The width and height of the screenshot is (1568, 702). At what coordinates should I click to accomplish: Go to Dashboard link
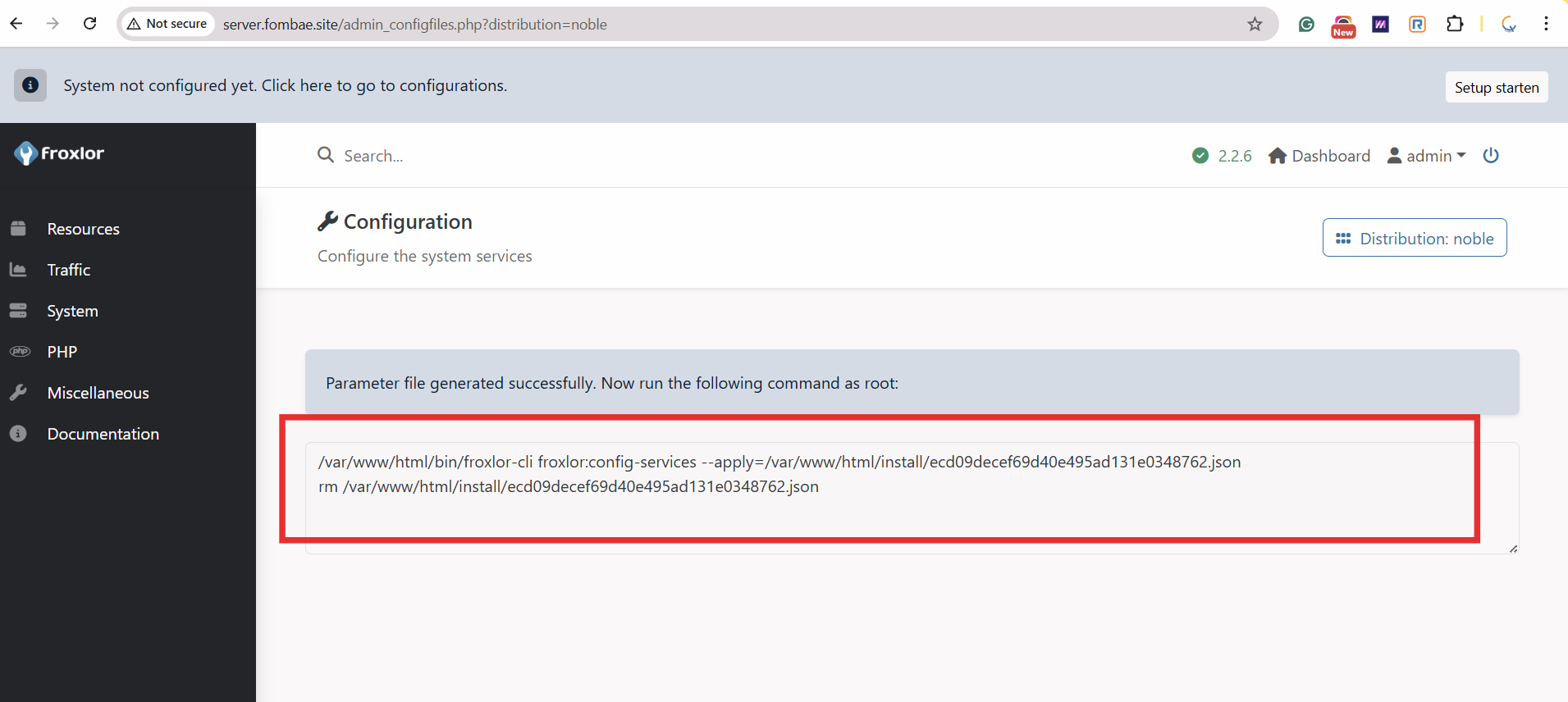tap(1319, 155)
